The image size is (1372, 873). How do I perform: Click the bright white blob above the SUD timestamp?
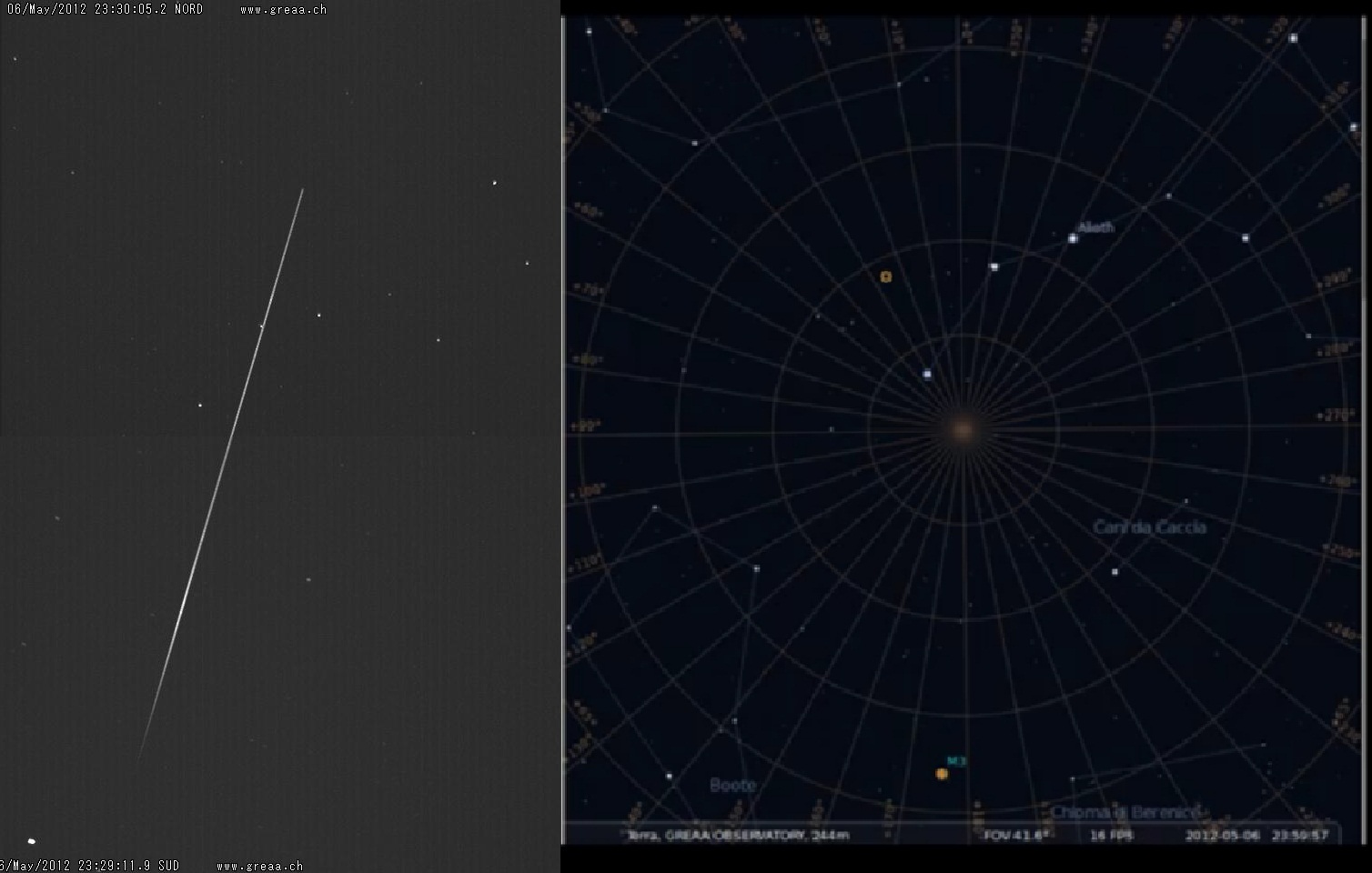[32, 841]
